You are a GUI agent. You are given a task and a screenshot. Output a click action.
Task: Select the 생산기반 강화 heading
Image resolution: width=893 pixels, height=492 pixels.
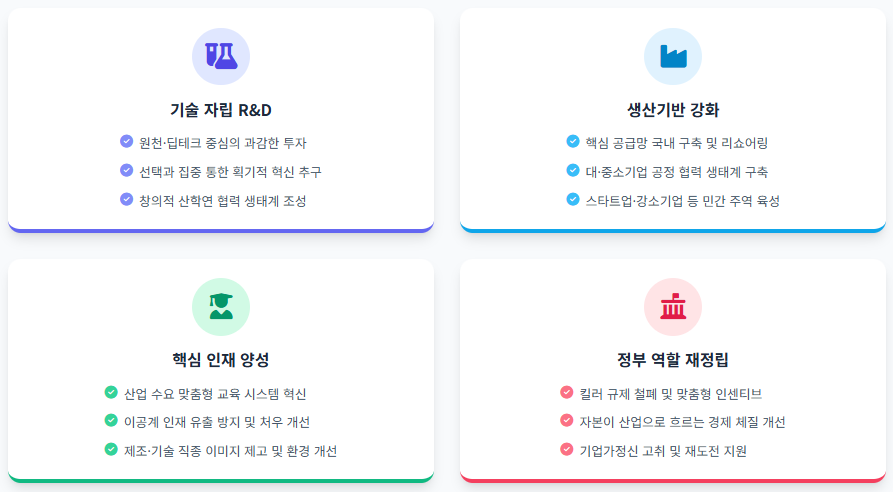(x=673, y=110)
